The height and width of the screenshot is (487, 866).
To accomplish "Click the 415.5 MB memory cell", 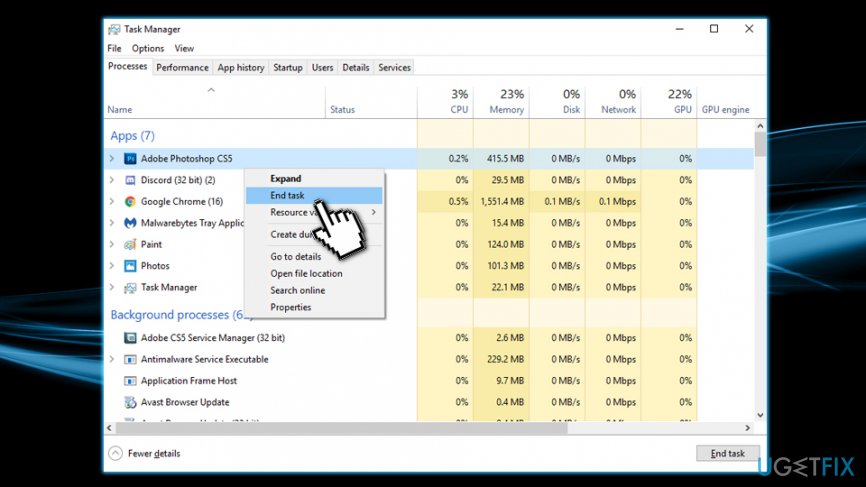I will 501,158.
